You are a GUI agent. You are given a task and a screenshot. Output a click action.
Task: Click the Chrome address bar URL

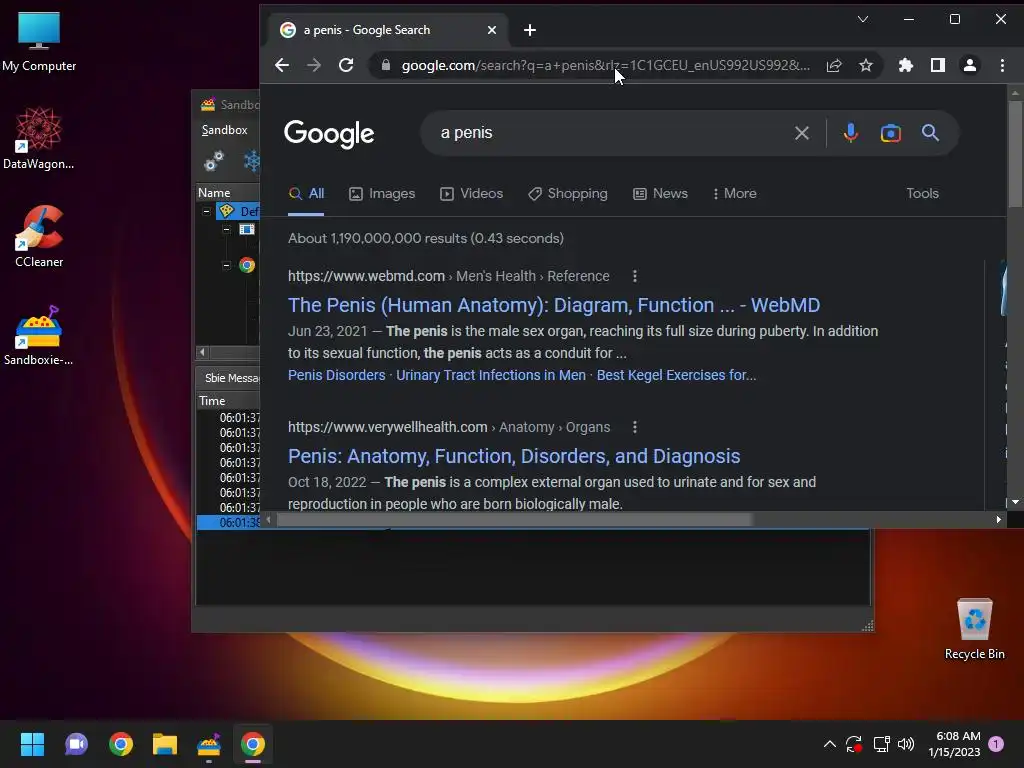click(x=605, y=65)
